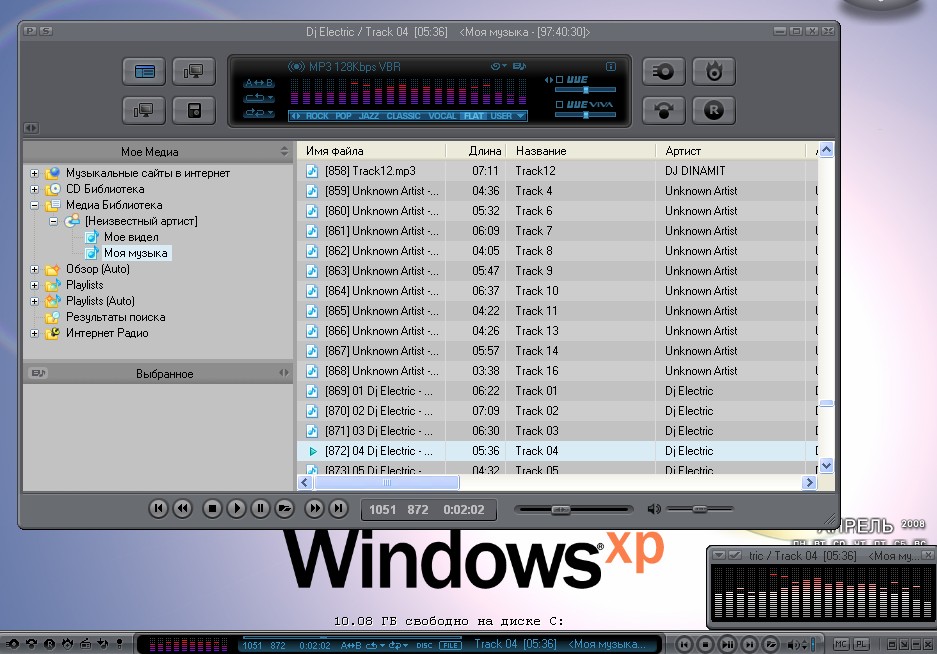Open the portable device button

[194, 111]
